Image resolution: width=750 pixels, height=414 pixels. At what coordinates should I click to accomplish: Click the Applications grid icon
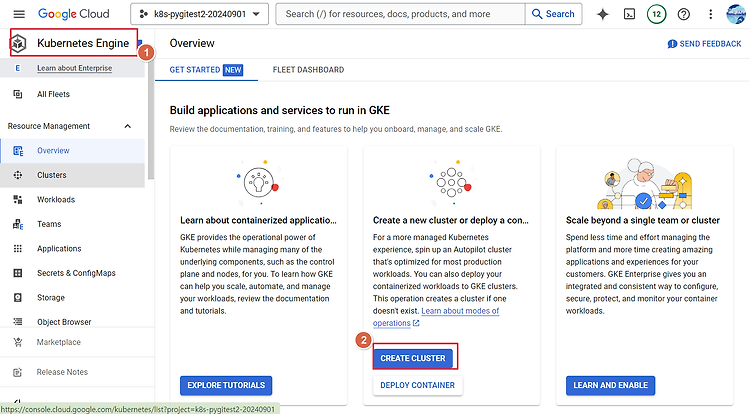click(18, 249)
